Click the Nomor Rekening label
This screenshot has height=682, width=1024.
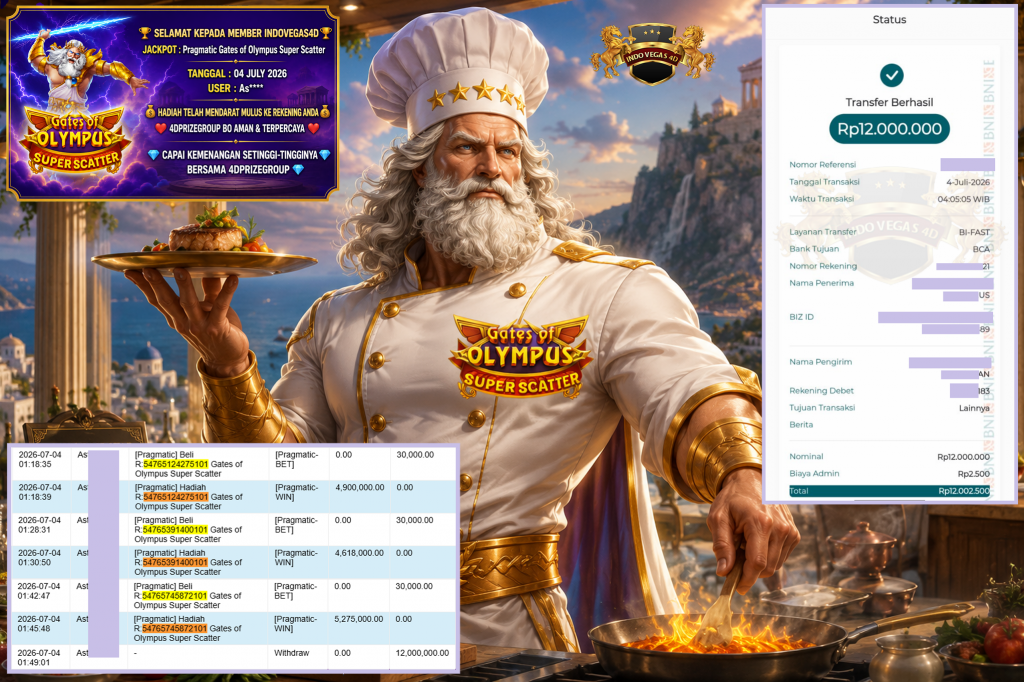pyautogui.click(x=823, y=266)
